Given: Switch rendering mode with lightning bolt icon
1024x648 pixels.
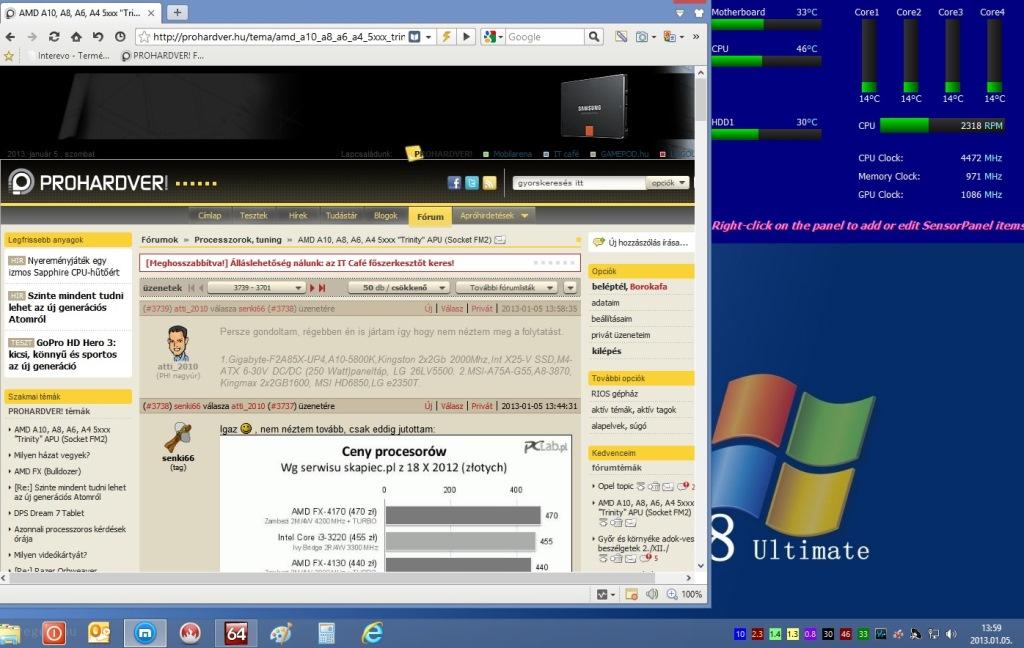Looking at the screenshot, I should click(447, 37).
